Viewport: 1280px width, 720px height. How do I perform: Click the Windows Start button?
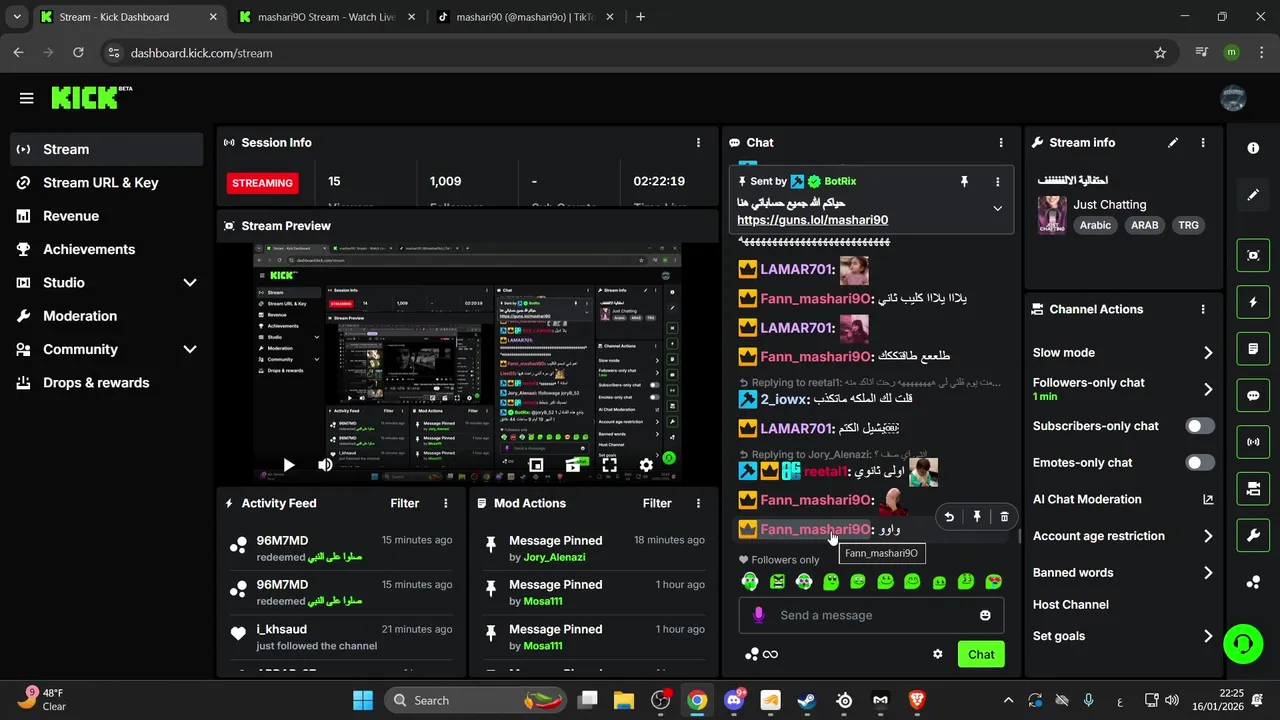click(x=363, y=700)
